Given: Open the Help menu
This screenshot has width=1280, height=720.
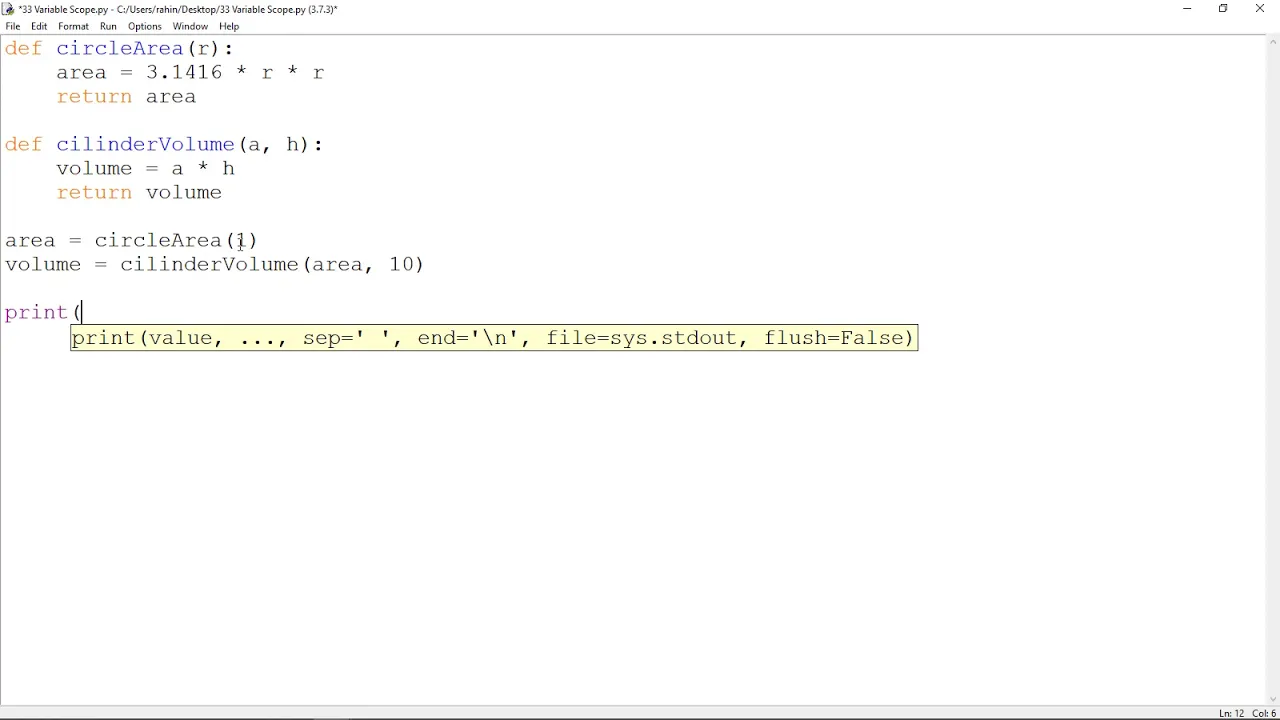Looking at the screenshot, I should pos(229,26).
